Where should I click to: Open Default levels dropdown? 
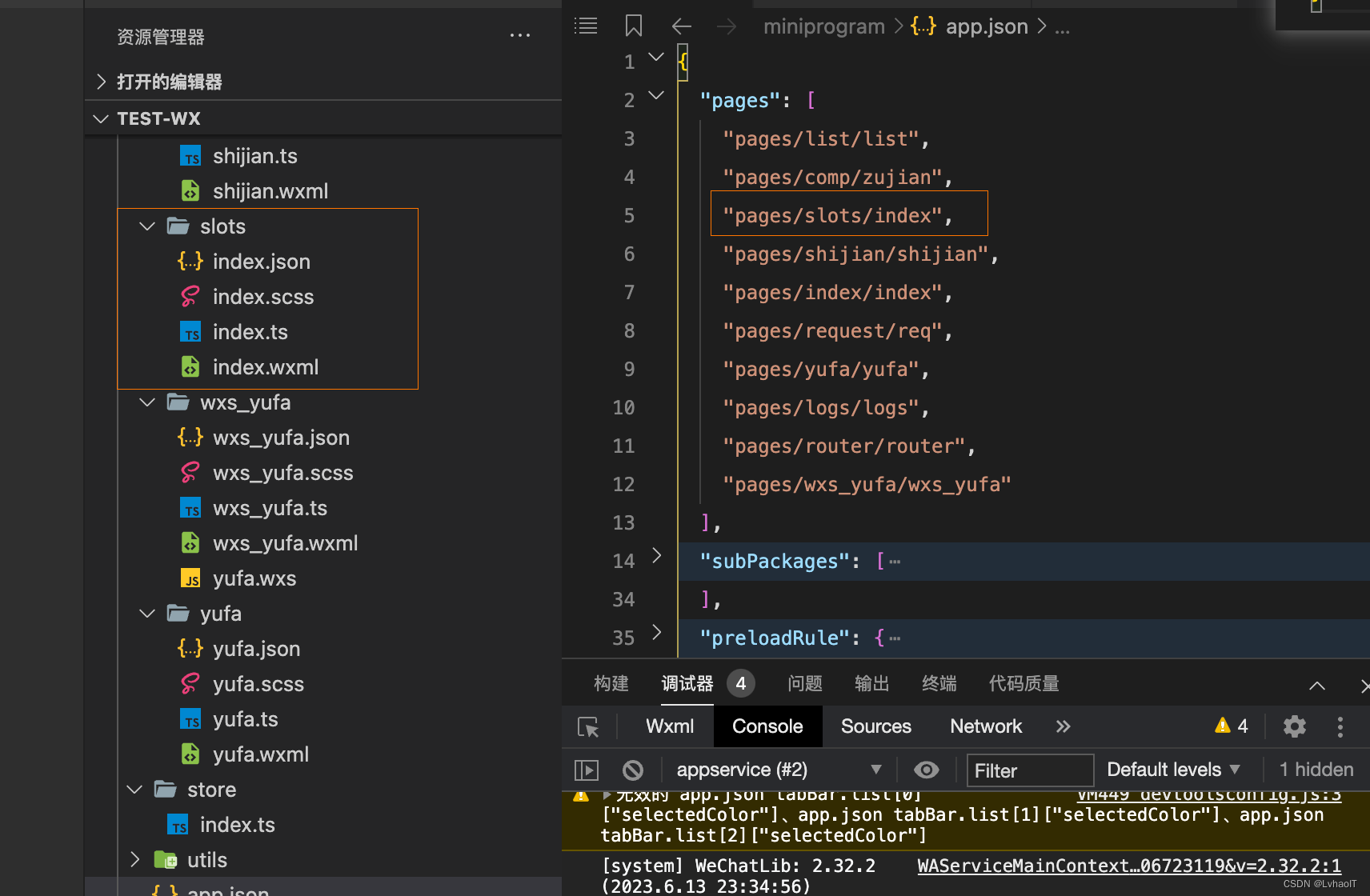(1173, 770)
